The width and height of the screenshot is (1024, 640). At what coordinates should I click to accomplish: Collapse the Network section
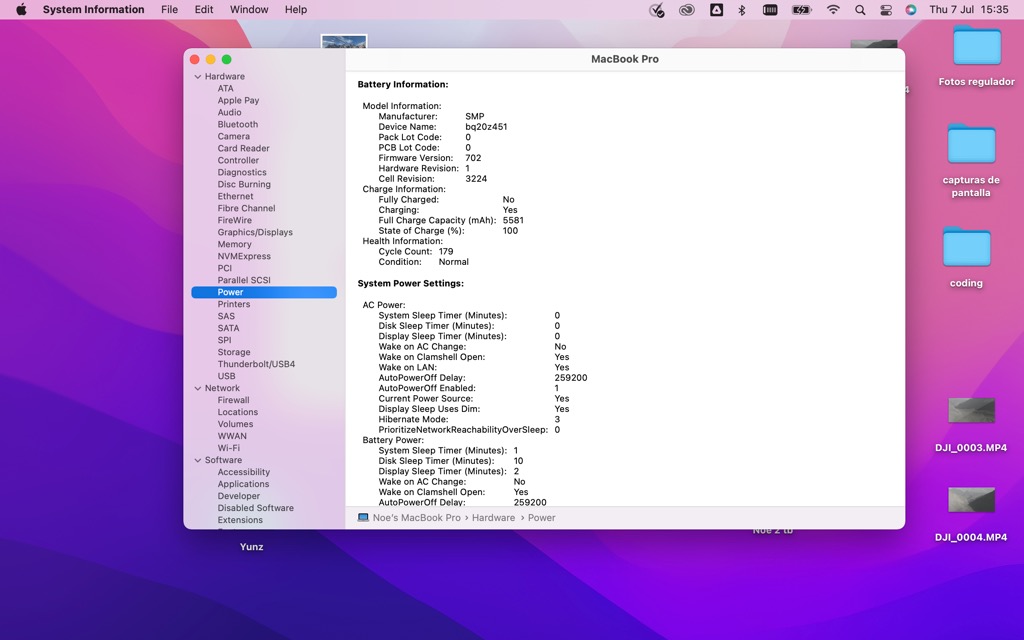coord(198,389)
